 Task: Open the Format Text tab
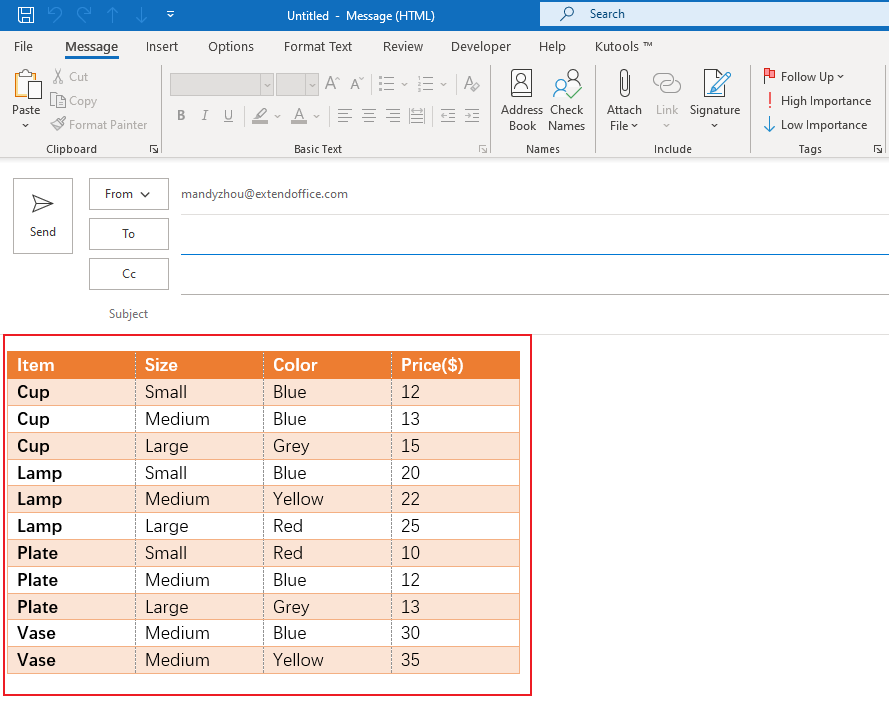(x=317, y=46)
